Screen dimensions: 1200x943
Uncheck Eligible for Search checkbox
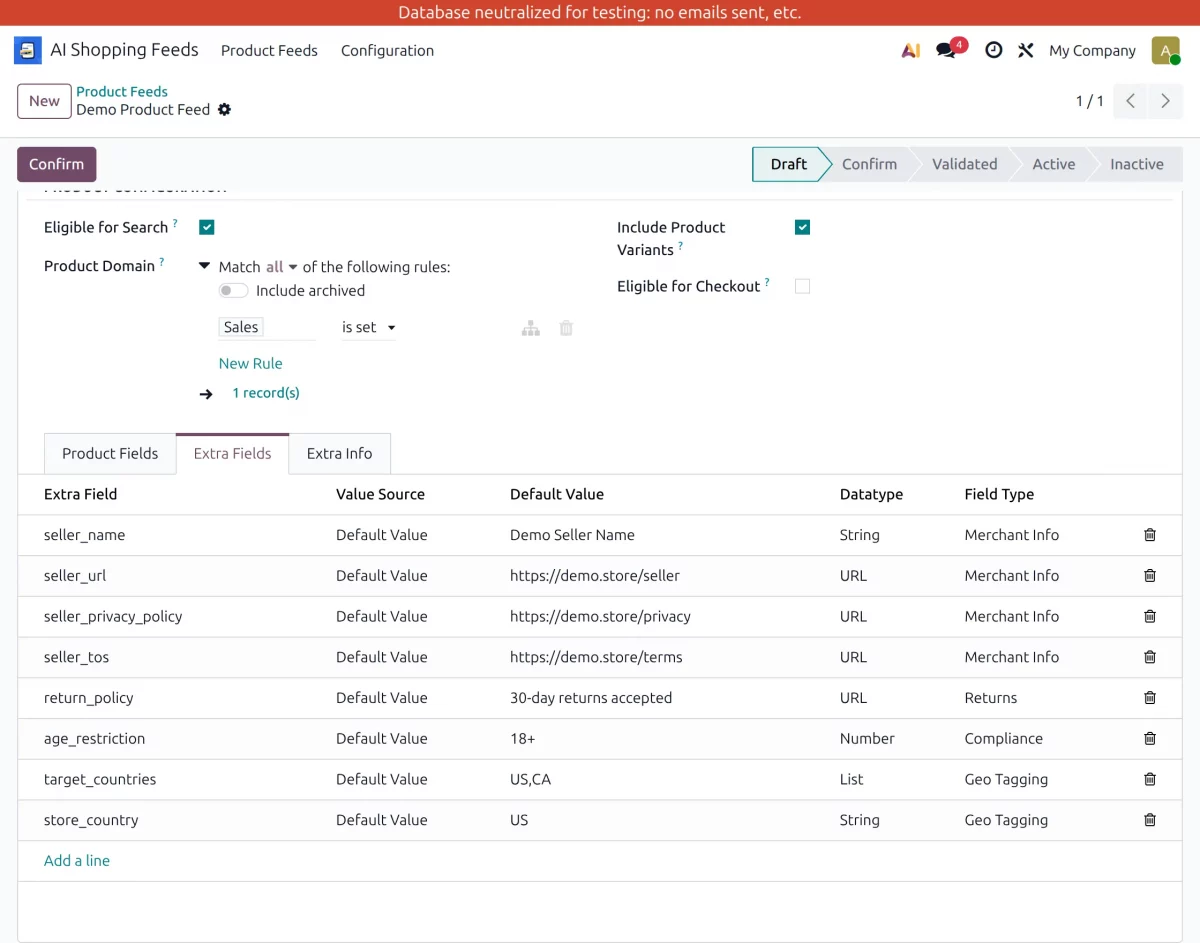207,228
